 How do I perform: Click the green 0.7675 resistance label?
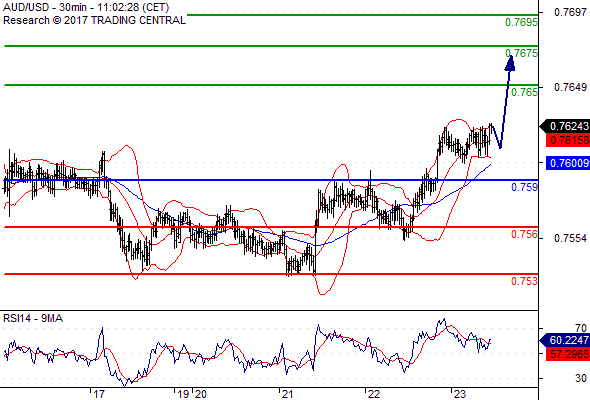tap(521, 53)
